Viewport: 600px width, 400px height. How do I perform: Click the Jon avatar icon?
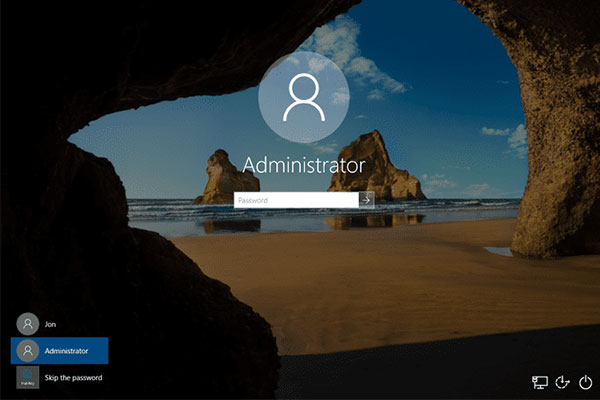[28, 324]
